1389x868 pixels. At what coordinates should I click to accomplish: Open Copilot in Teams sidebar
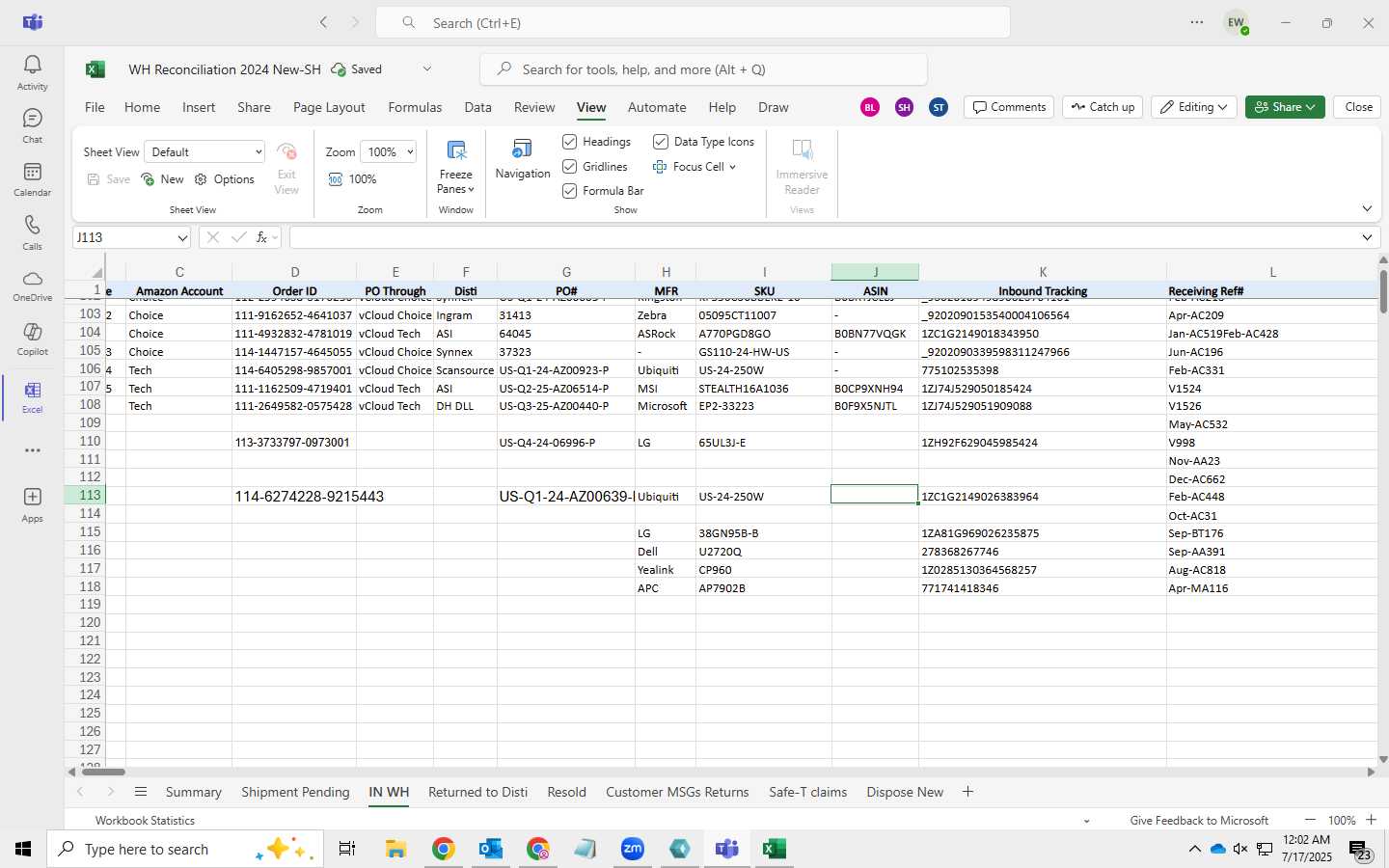pos(32,339)
